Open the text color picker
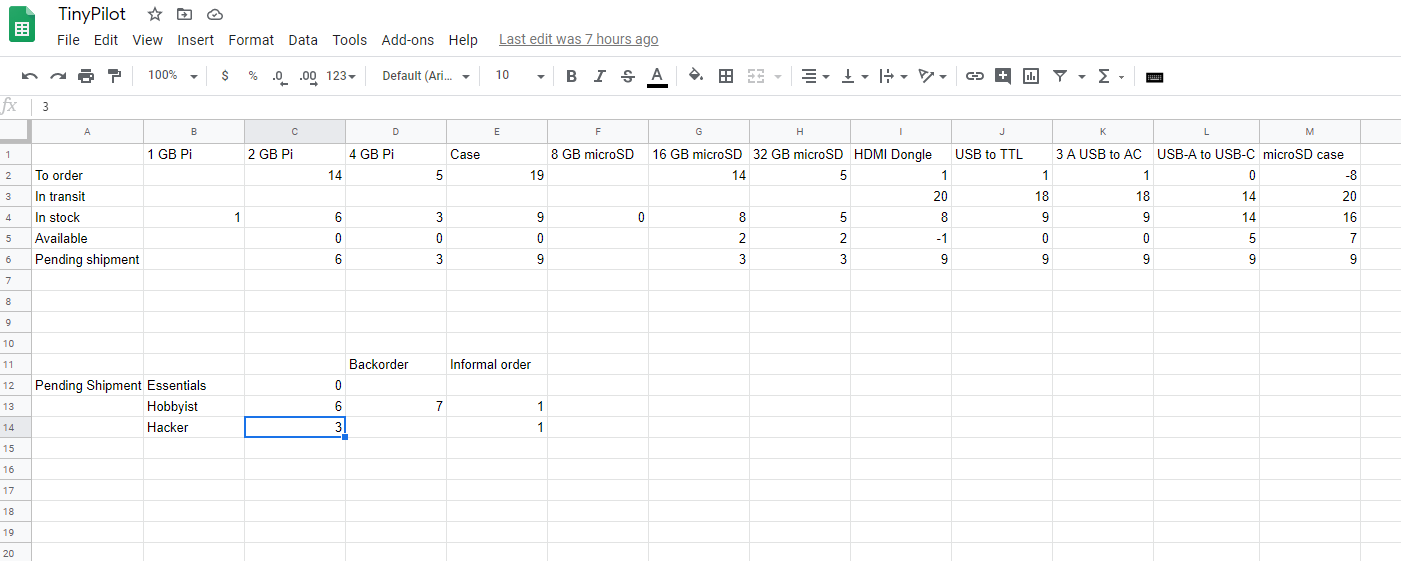 click(x=657, y=76)
